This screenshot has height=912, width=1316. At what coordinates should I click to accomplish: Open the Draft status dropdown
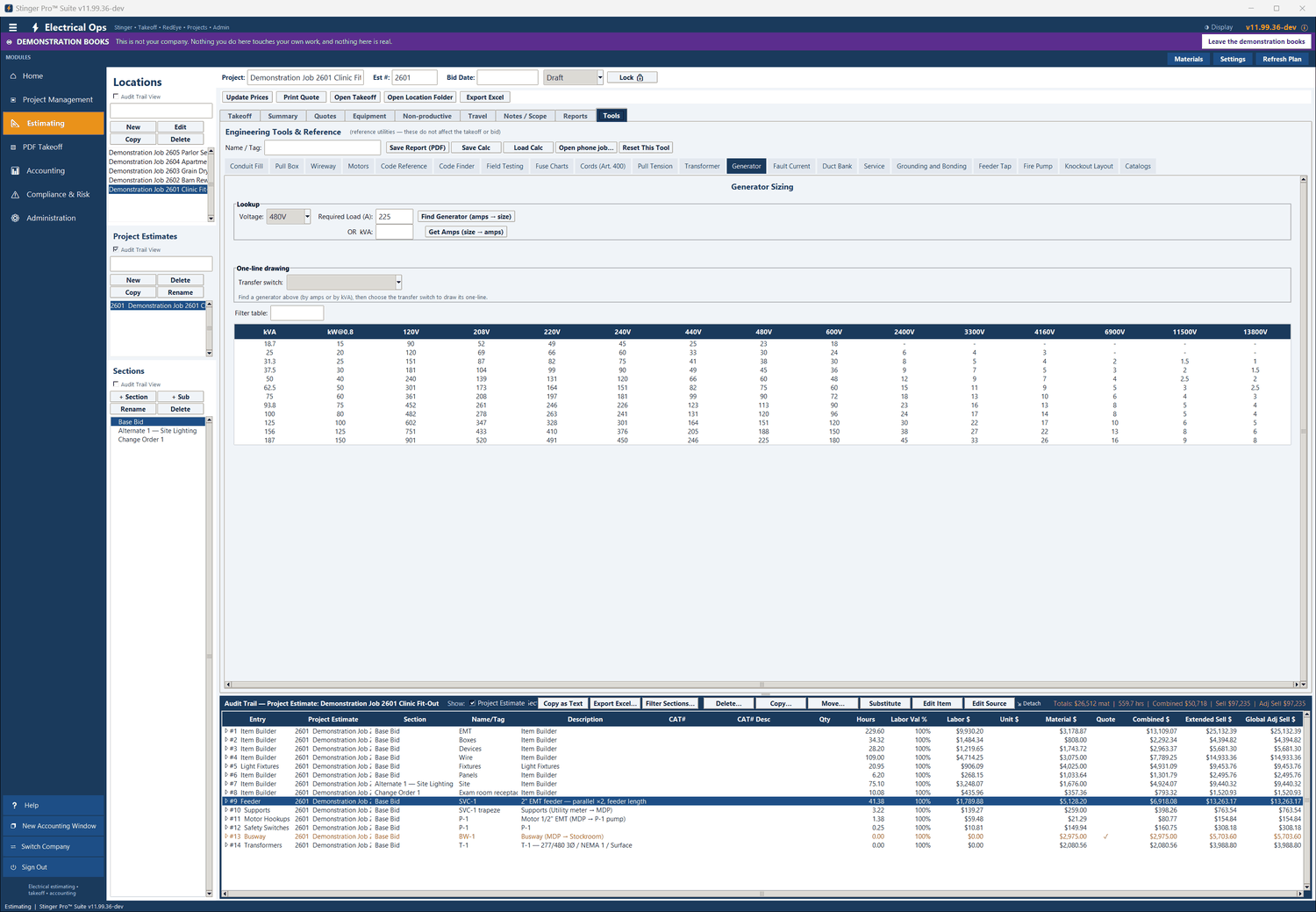[573, 77]
